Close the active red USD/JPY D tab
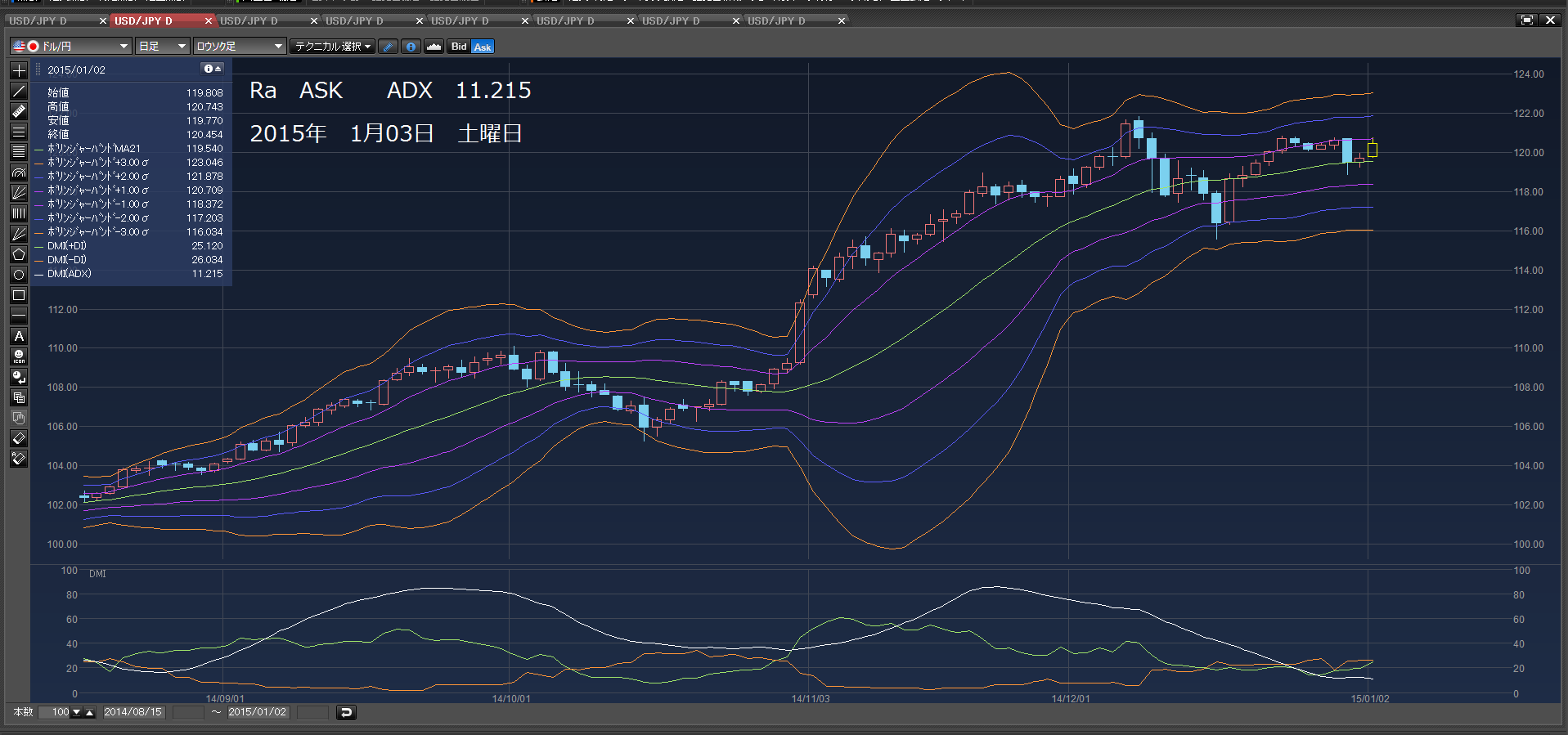Viewport: 1568px width, 735px height. point(209,20)
